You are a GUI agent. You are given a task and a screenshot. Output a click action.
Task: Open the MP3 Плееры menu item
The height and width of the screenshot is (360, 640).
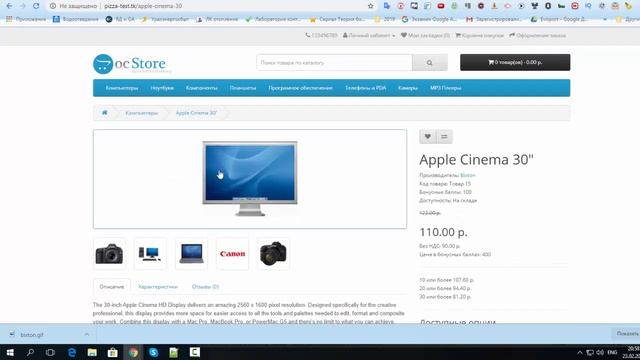click(446, 88)
